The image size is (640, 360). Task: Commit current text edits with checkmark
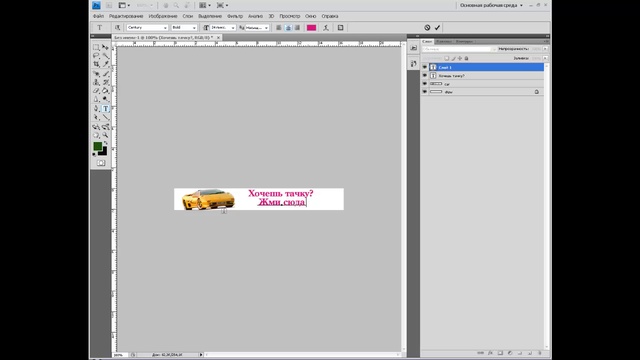pos(437,28)
